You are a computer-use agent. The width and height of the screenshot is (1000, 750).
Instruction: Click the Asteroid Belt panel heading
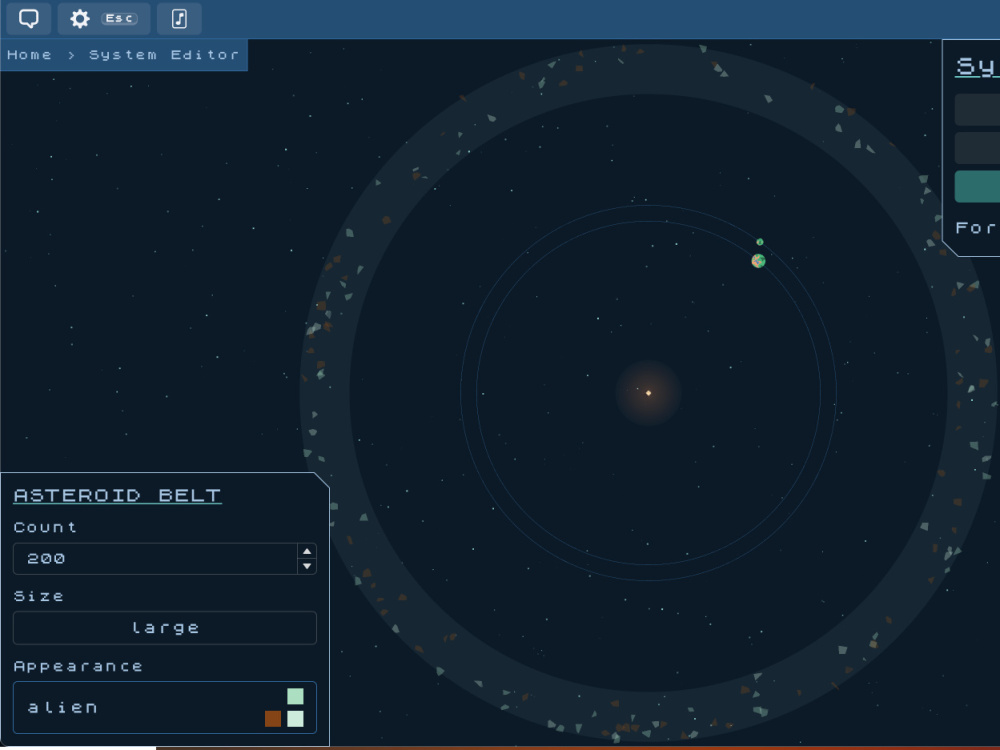(x=117, y=496)
